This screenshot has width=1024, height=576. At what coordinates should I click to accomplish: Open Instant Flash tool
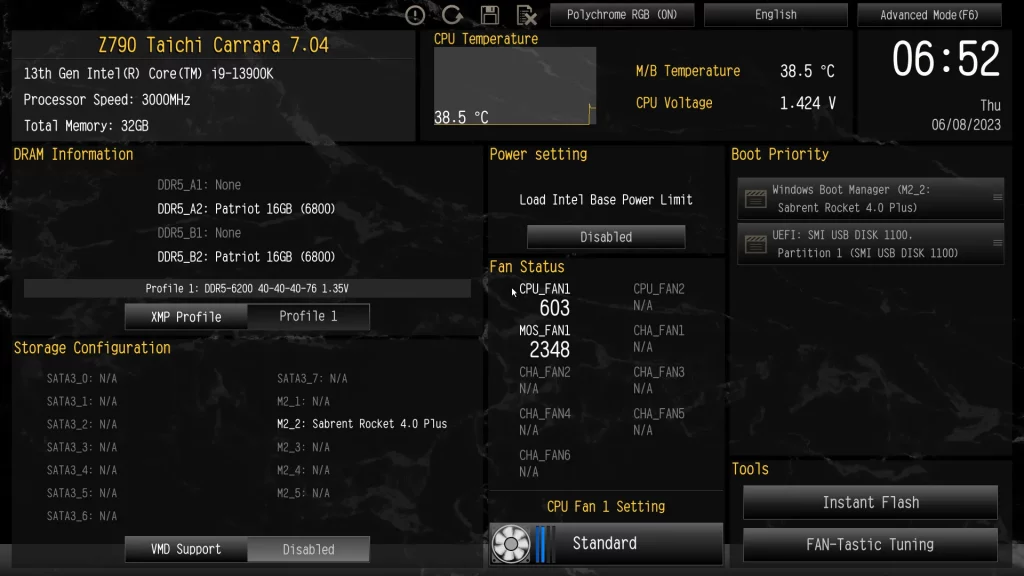pos(871,502)
